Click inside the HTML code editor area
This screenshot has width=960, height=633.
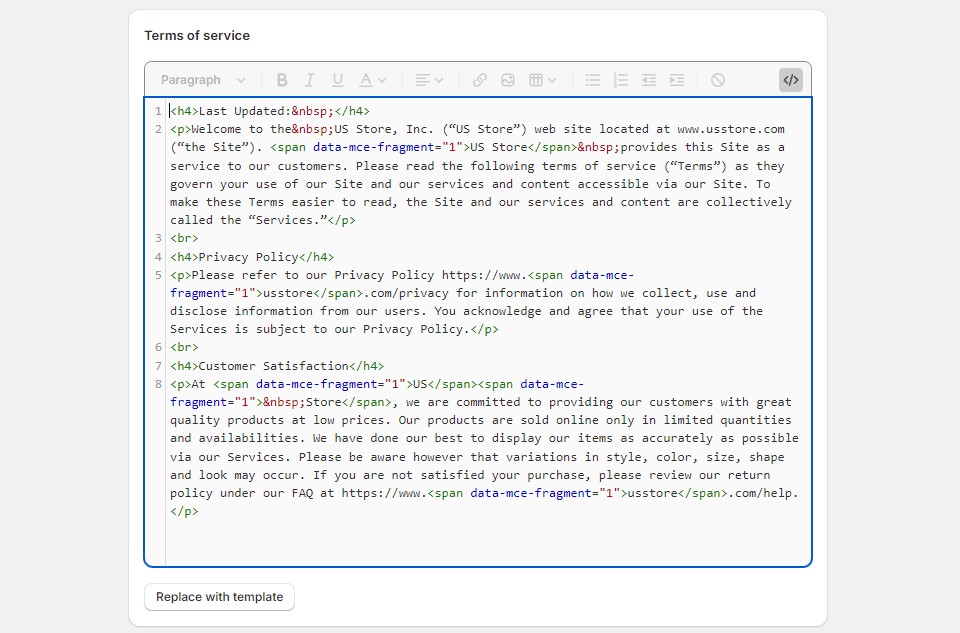click(x=478, y=332)
